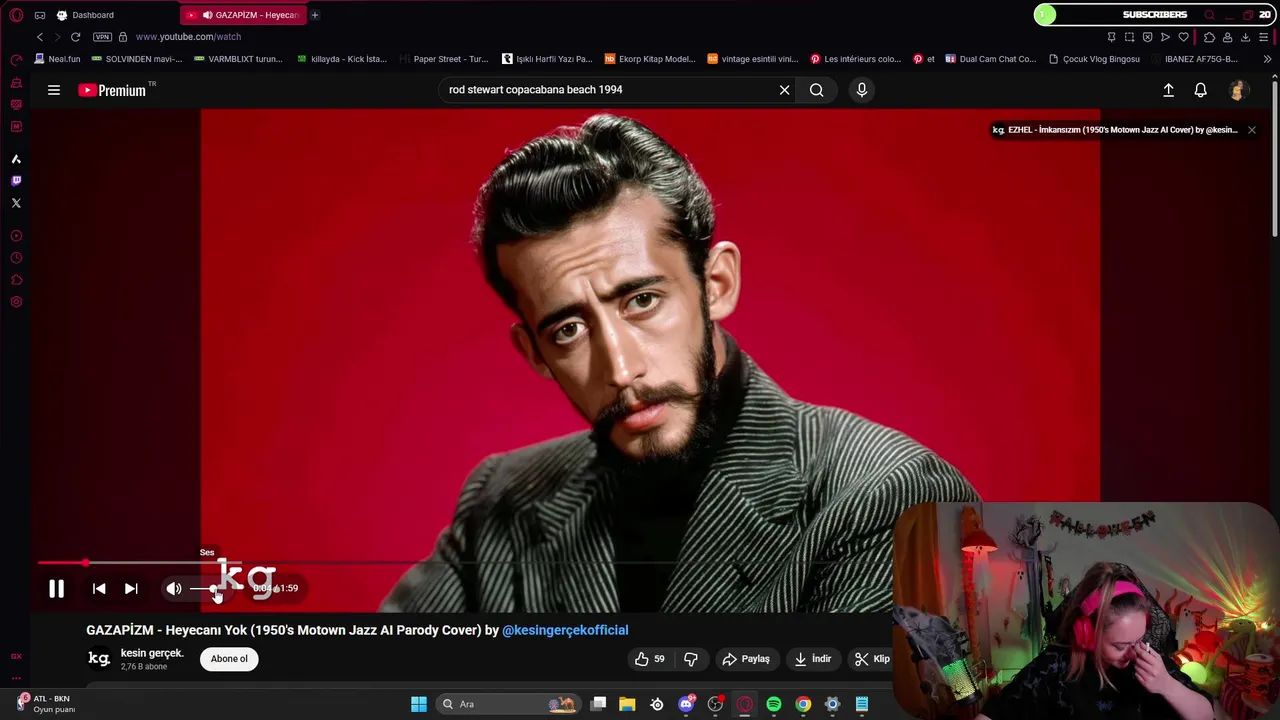Open the Opera easy setup menu icon
This screenshot has height=720, width=1280.
[1264, 37]
